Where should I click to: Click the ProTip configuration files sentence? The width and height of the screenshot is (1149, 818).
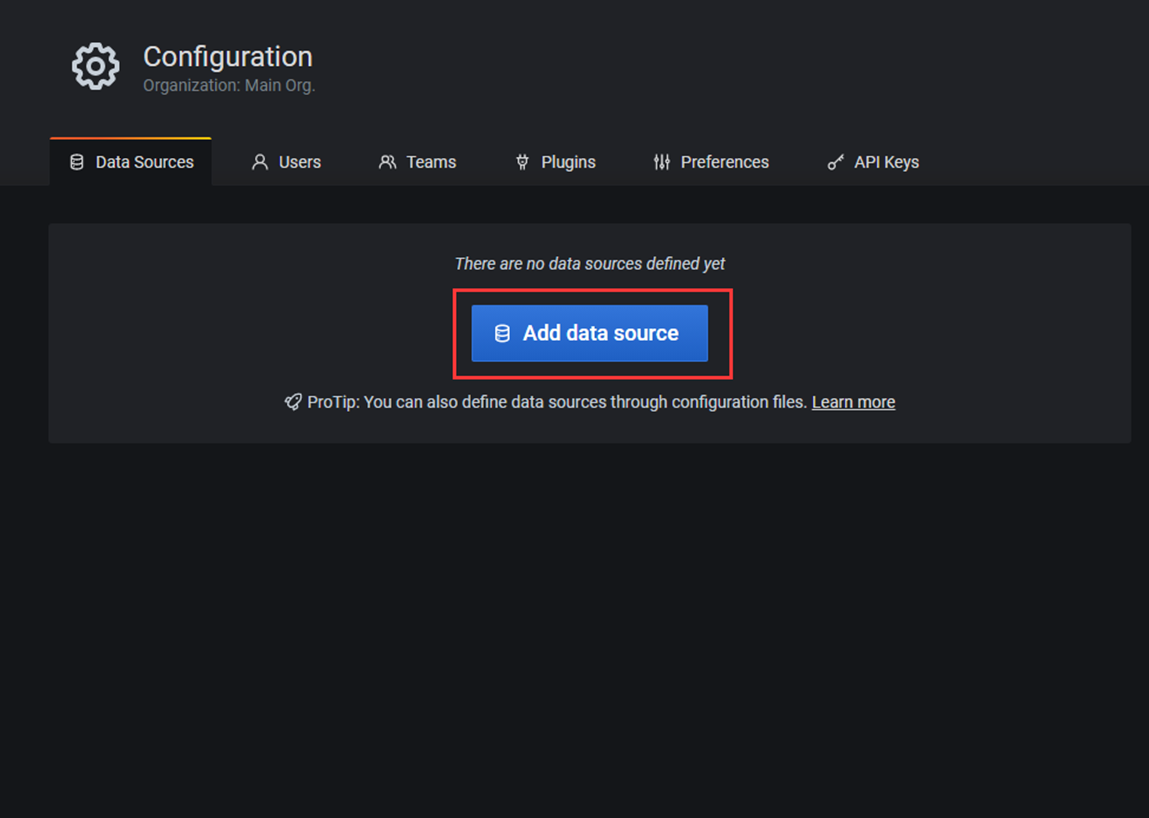tap(557, 402)
